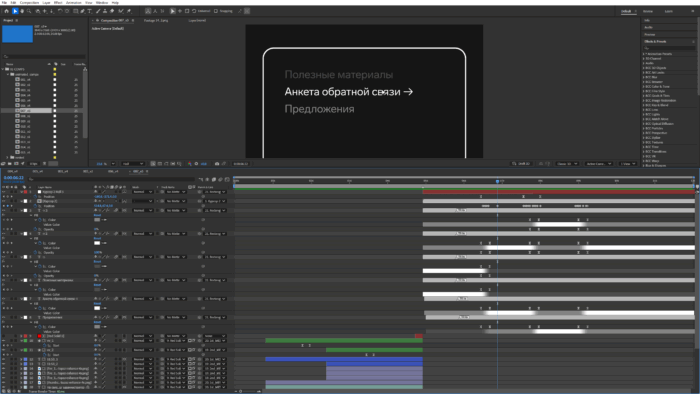
Task: Open the Parent dropdown for layer 4
Action: tap(215, 233)
